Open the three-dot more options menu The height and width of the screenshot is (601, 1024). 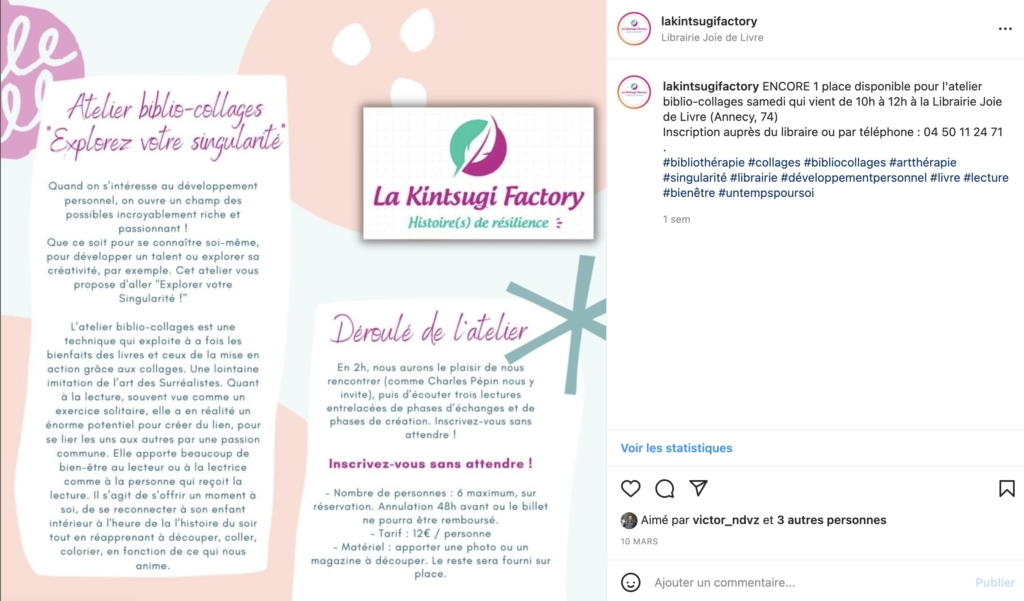pyautogui.click(x=1005, y=29)
